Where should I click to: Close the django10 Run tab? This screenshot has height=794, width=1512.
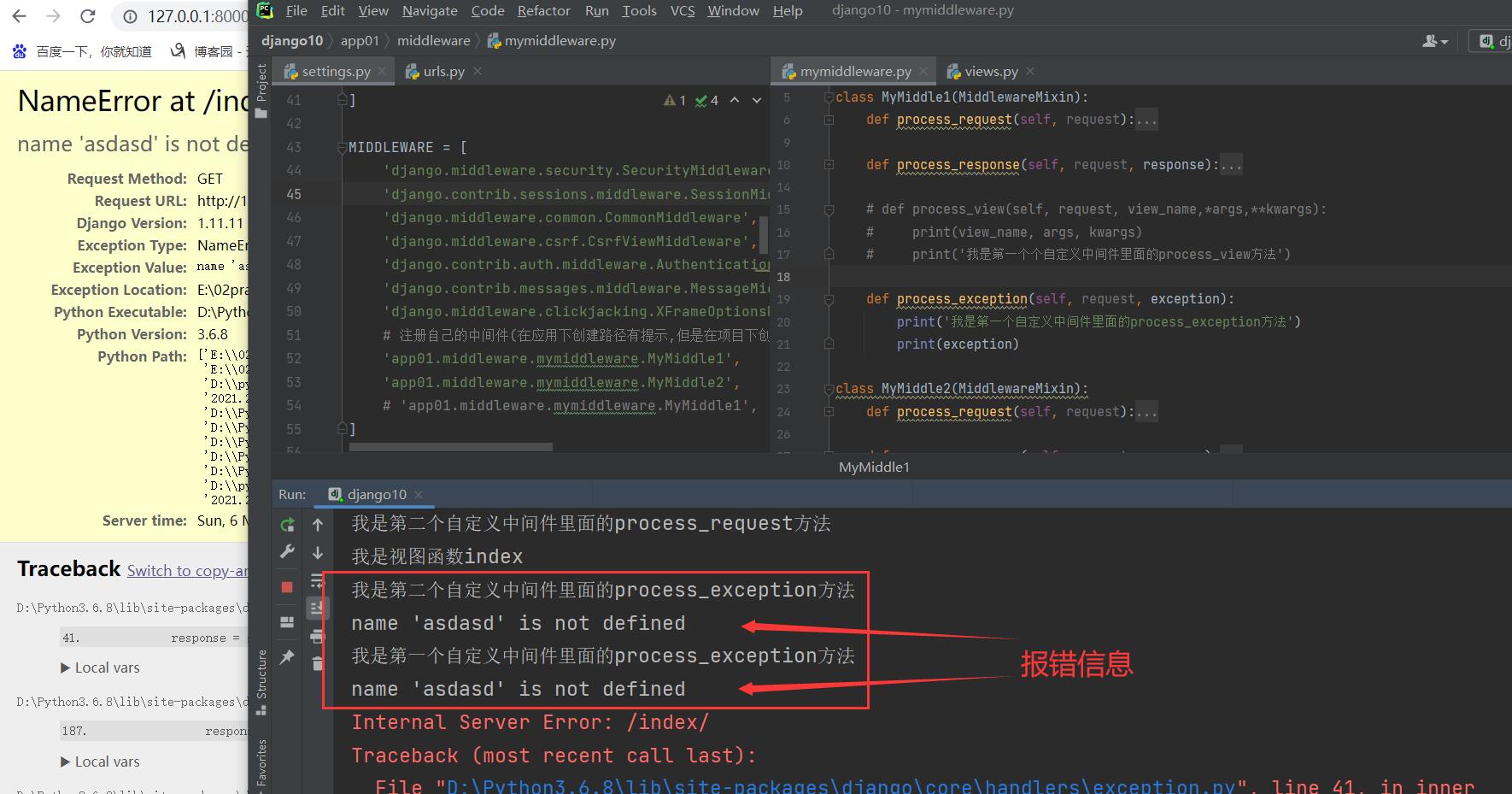419,494
